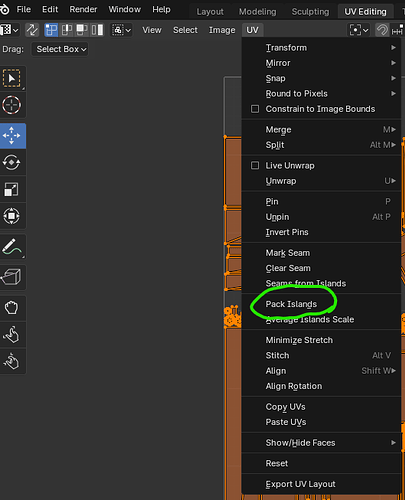Toggle proportional editing icon

[382, 30]
